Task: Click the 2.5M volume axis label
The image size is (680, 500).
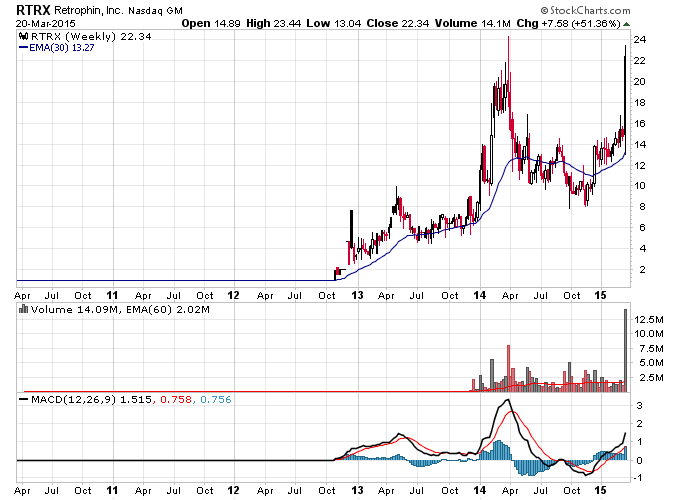Action: coord(651,378)
